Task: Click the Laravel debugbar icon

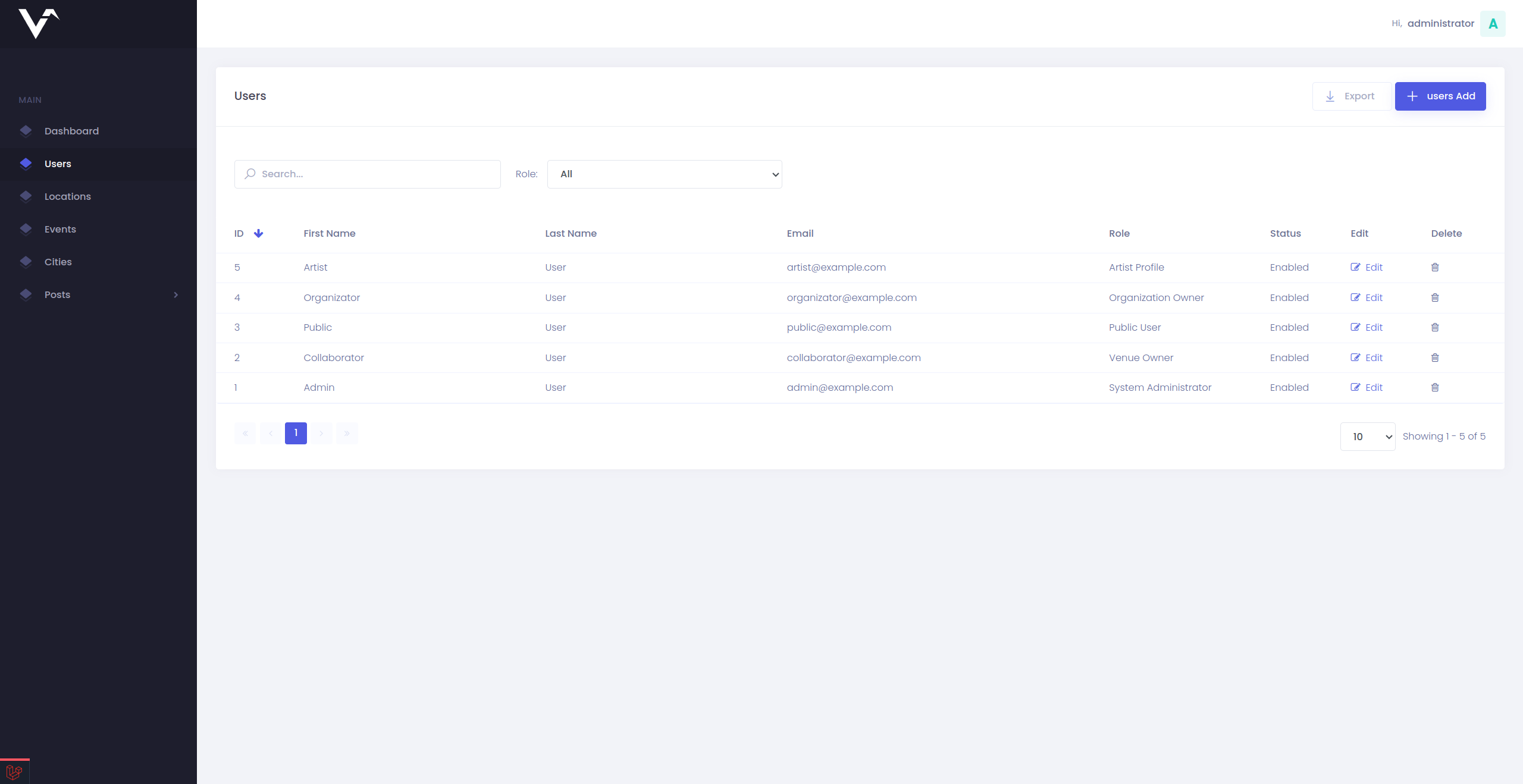Action: [14, 772]
